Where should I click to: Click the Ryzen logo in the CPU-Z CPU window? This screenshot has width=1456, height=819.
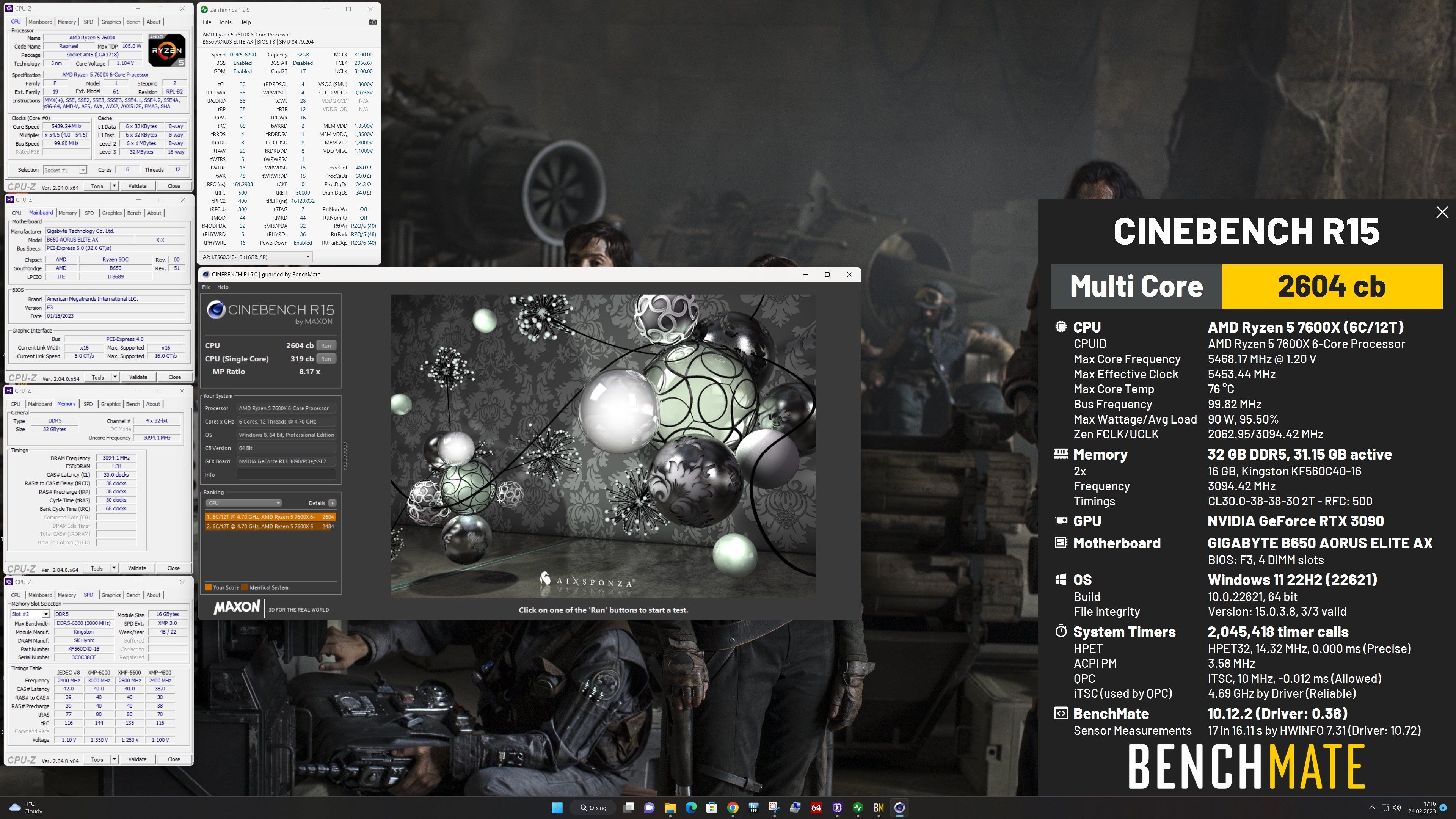(167, 50)
